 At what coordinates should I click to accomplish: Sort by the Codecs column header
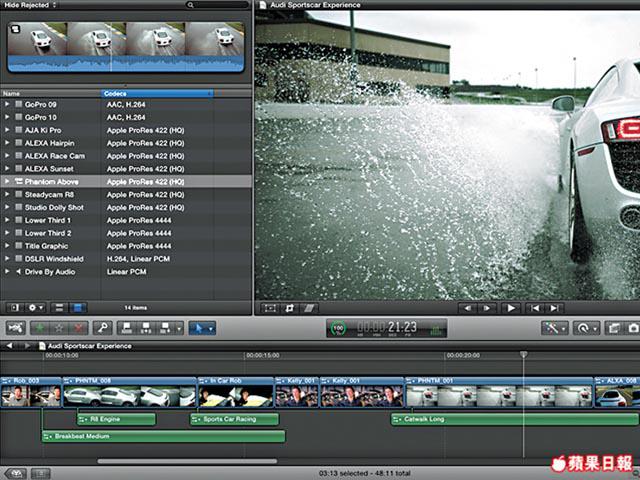pos(157,93)
